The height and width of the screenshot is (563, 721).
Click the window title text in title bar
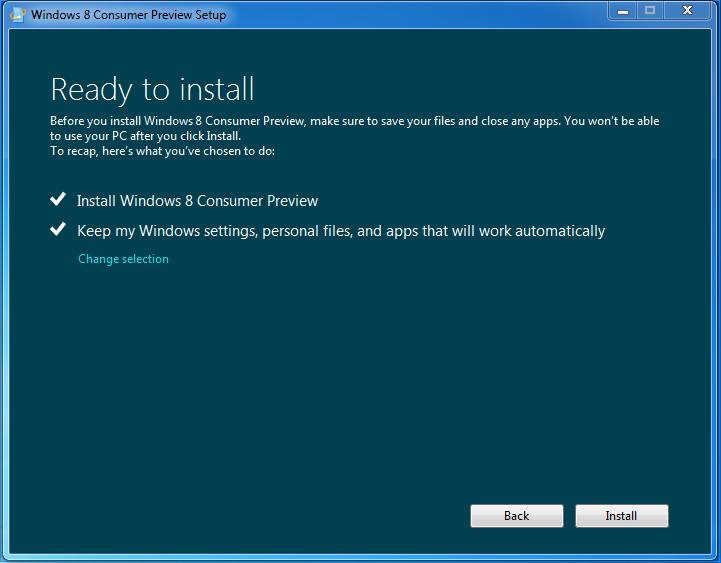(128, 15)
